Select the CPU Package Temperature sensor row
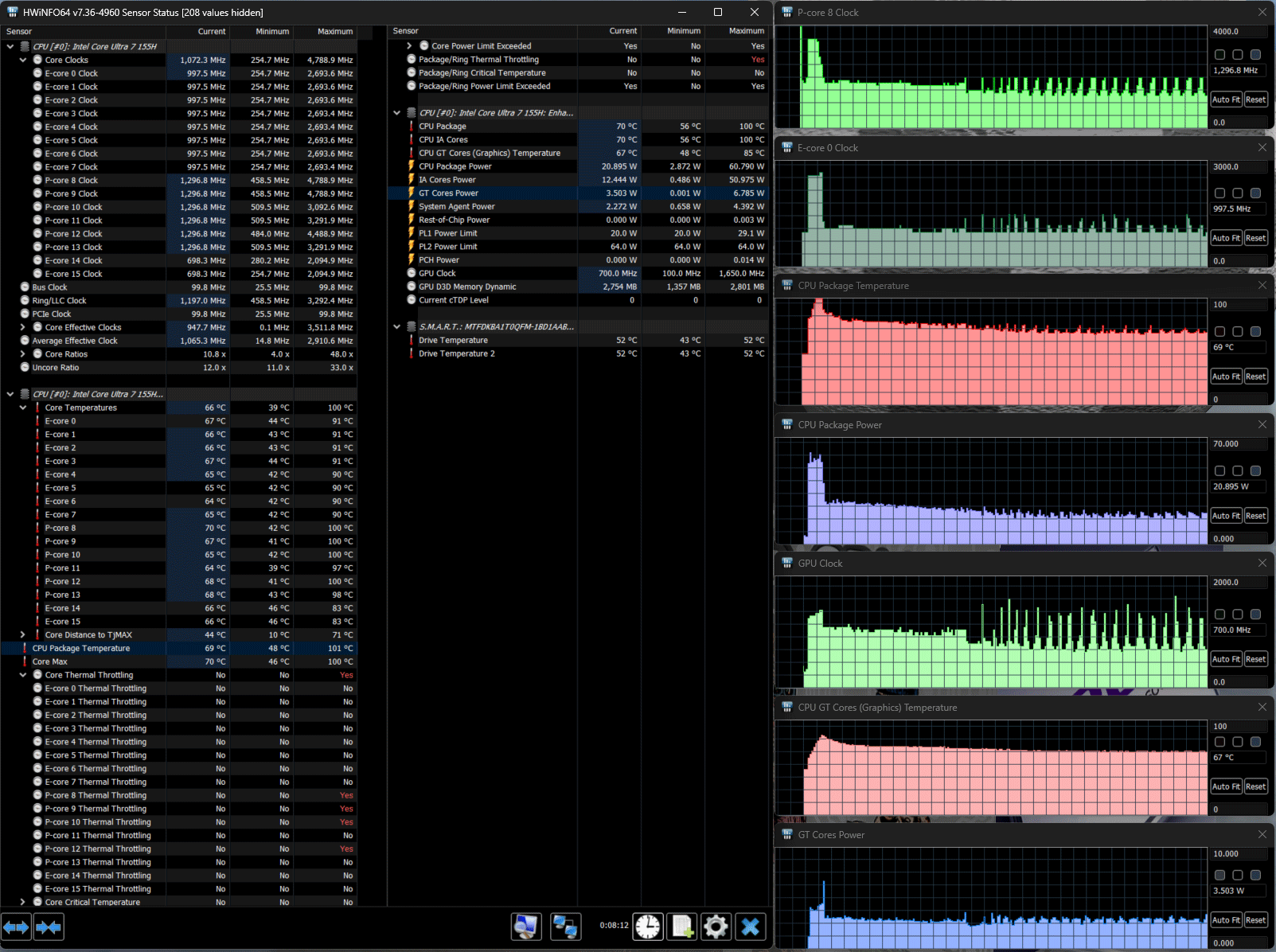Image resolution: width=1276 pixels, height=952 pixels. [x=80, y=648]
